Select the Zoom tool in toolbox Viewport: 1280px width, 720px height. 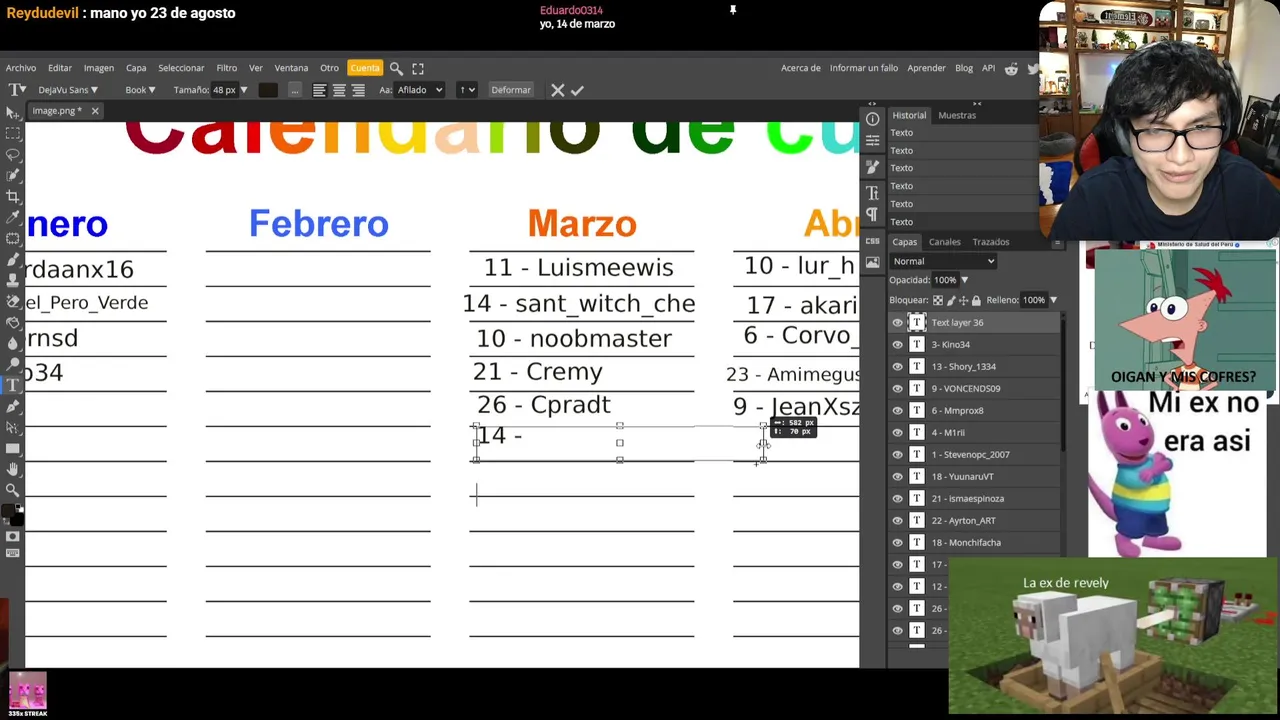point(12,490)
